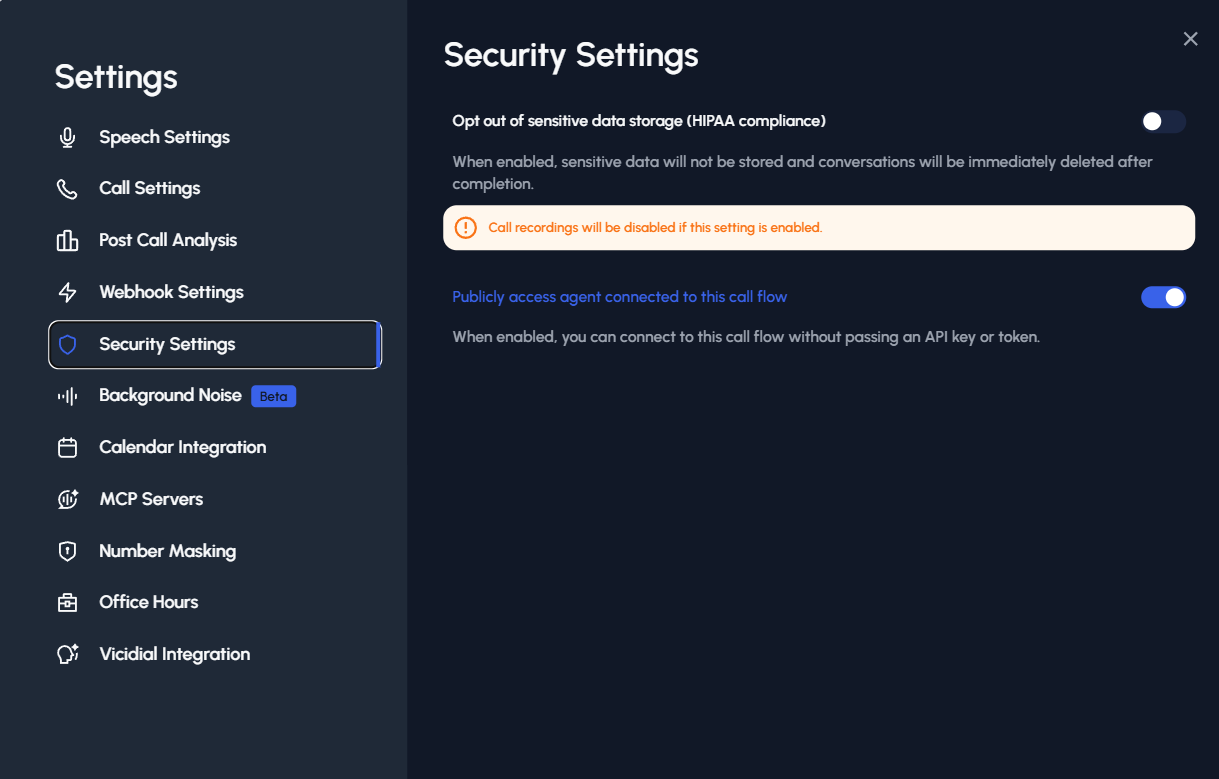
Task: Click the bar chart Post Call Analysis icon
Action: tap(67, 241)
